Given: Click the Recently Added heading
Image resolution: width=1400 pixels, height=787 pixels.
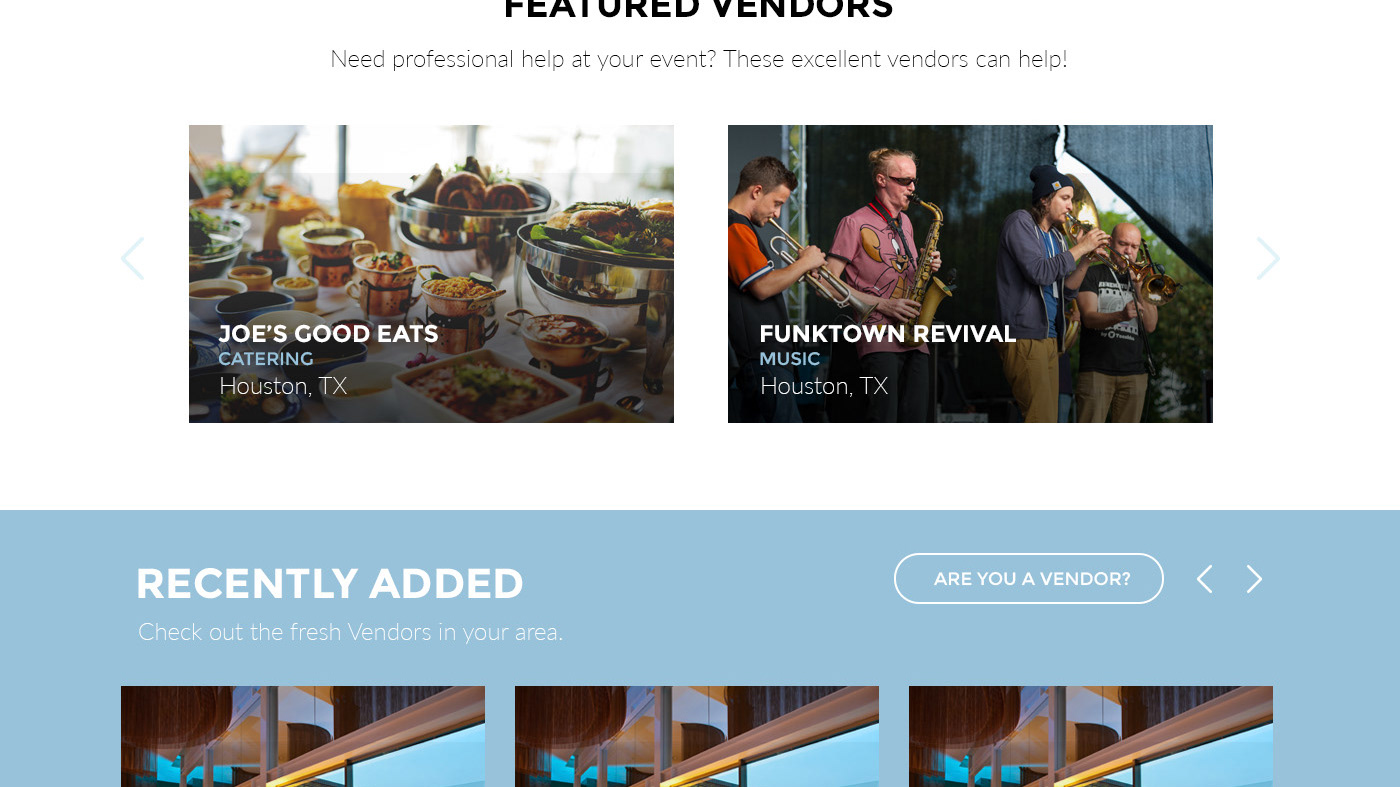Looking at the screenshot, I should 330,584.
